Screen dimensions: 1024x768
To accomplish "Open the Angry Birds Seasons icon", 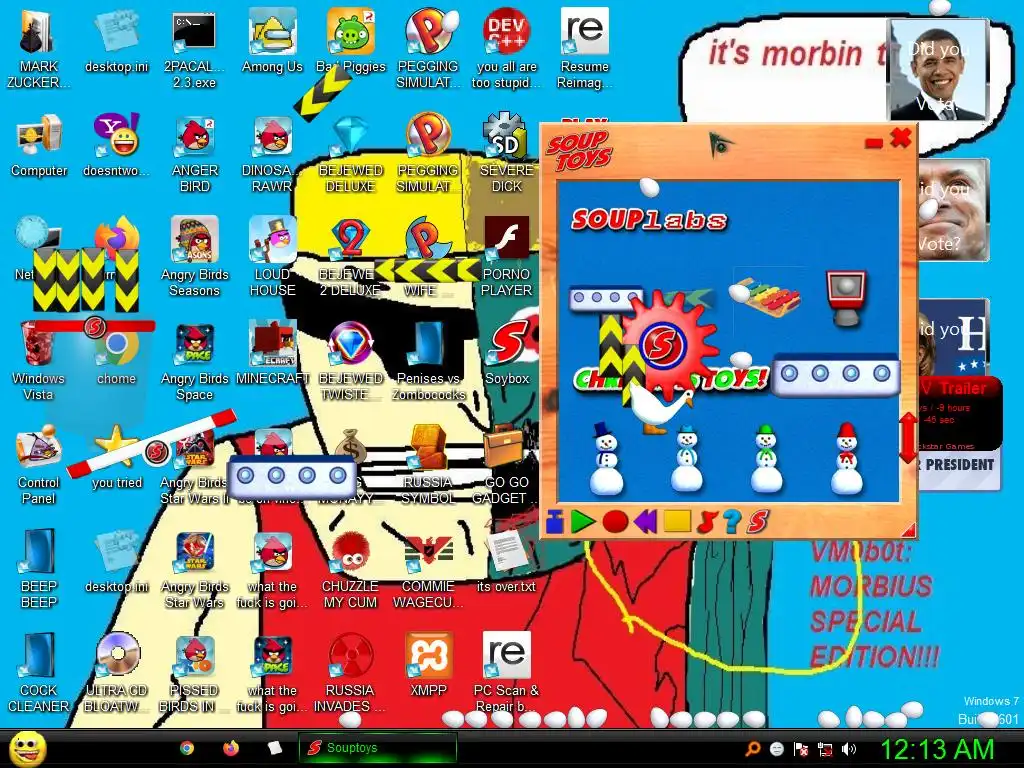I will point(195,257).
